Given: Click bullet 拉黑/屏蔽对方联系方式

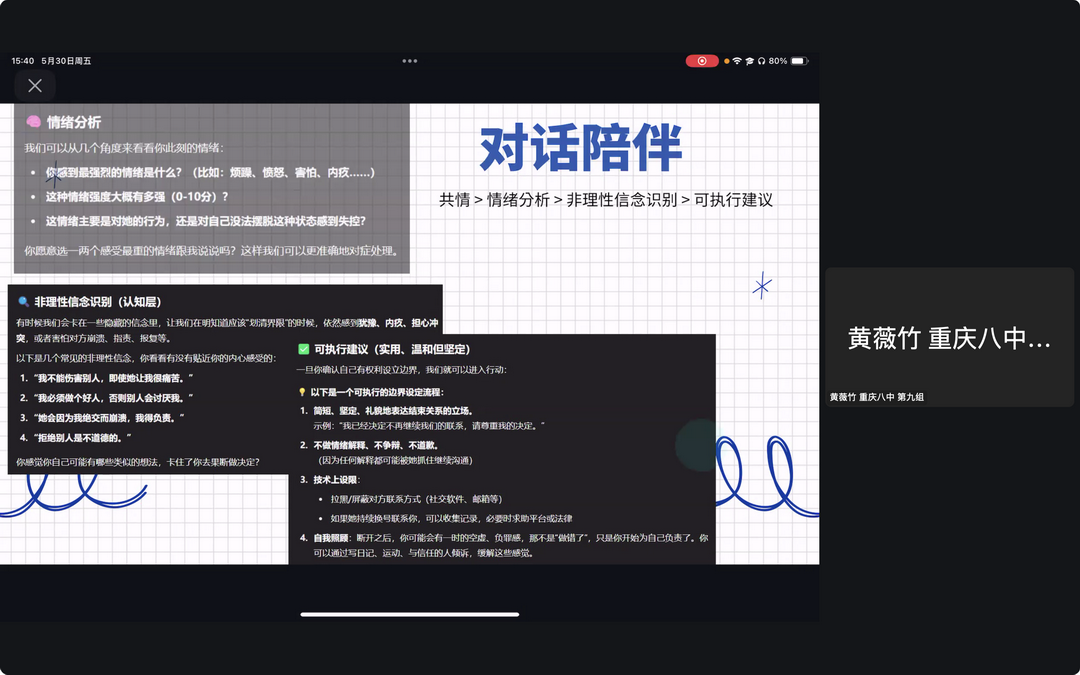Looking at the screenshot, I should pyautogui.click(x=416, y=499).
